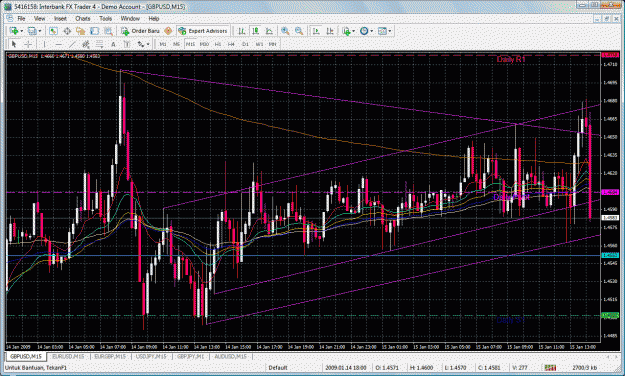The height and width of the screenshot is (376, 625).
Task: Switch to the EURUSD,M15 chart tab
Action: click(x=68, y=356)
